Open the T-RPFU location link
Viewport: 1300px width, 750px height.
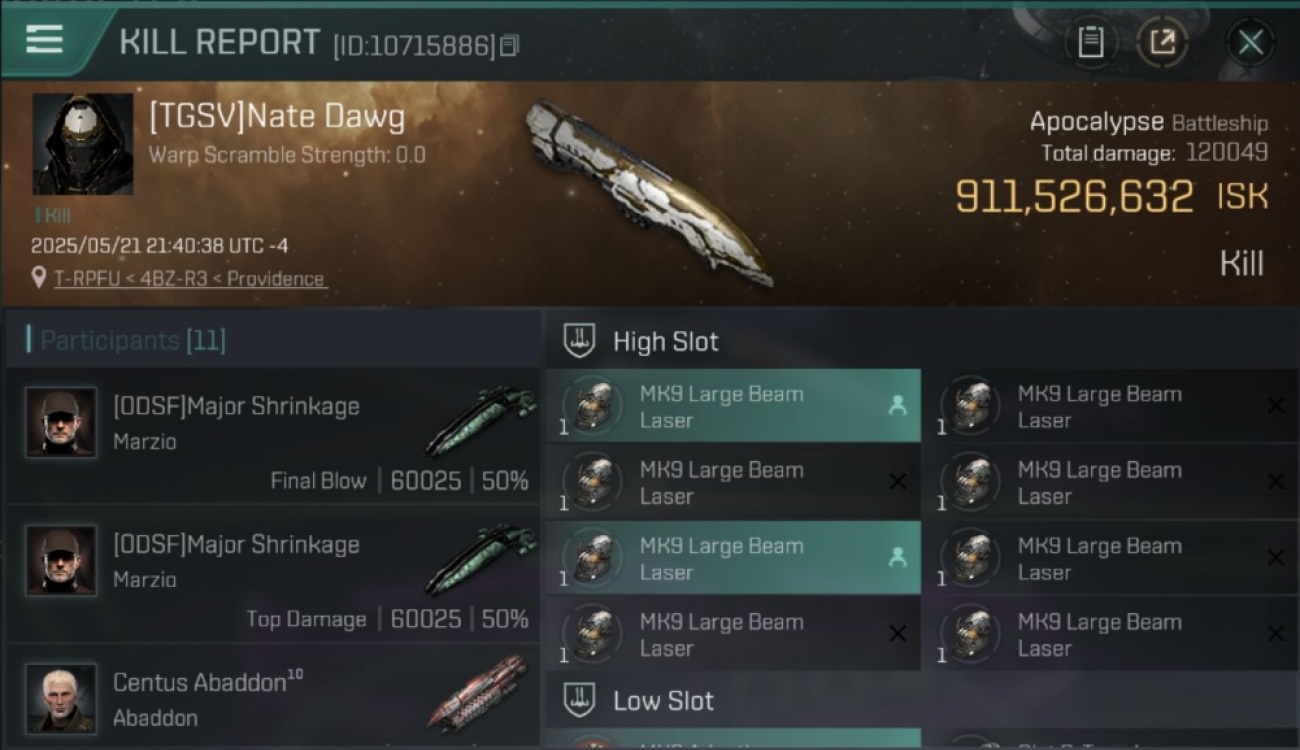point(189,279)
